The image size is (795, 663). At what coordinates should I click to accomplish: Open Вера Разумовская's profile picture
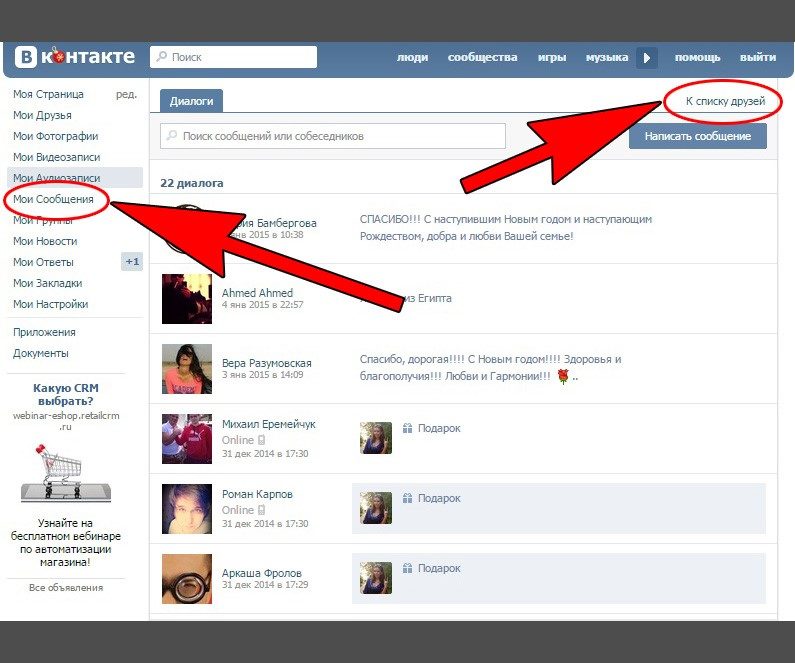click(187, 369)
